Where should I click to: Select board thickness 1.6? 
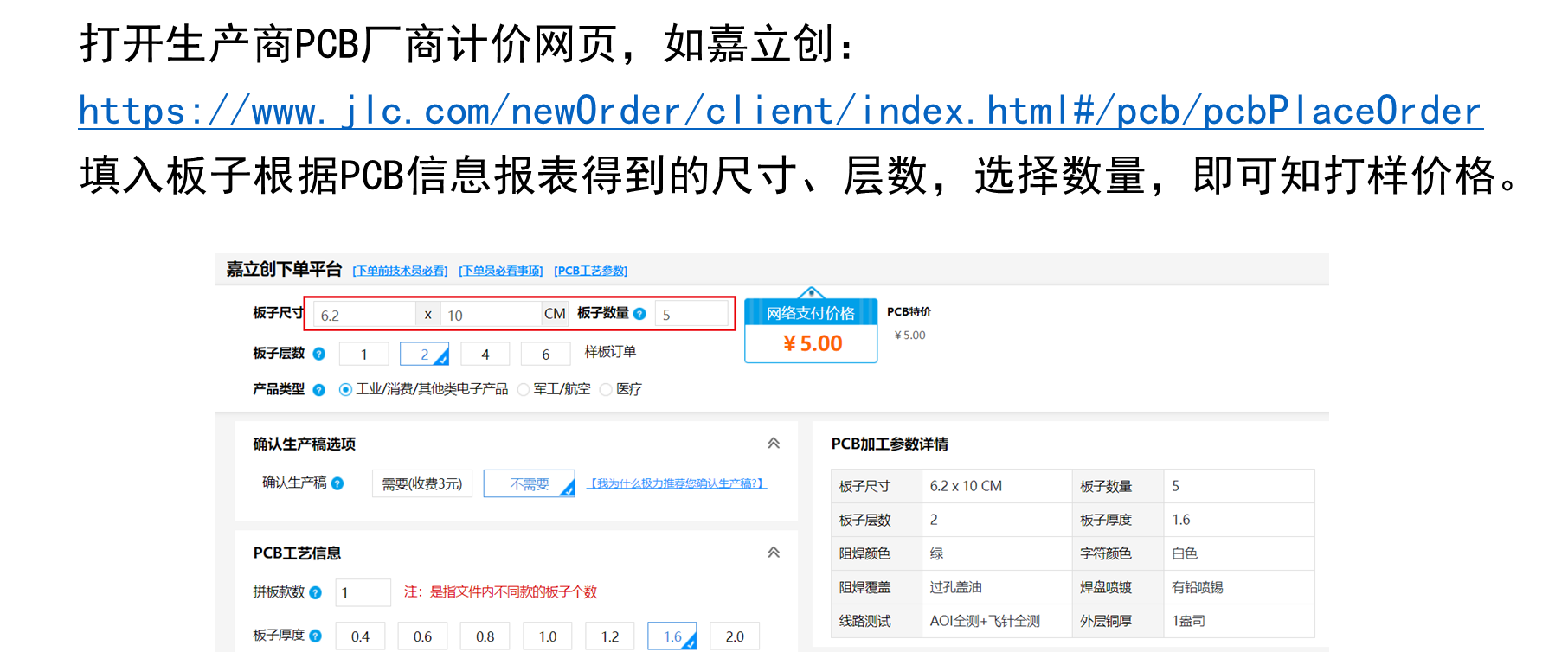(672, 636)
